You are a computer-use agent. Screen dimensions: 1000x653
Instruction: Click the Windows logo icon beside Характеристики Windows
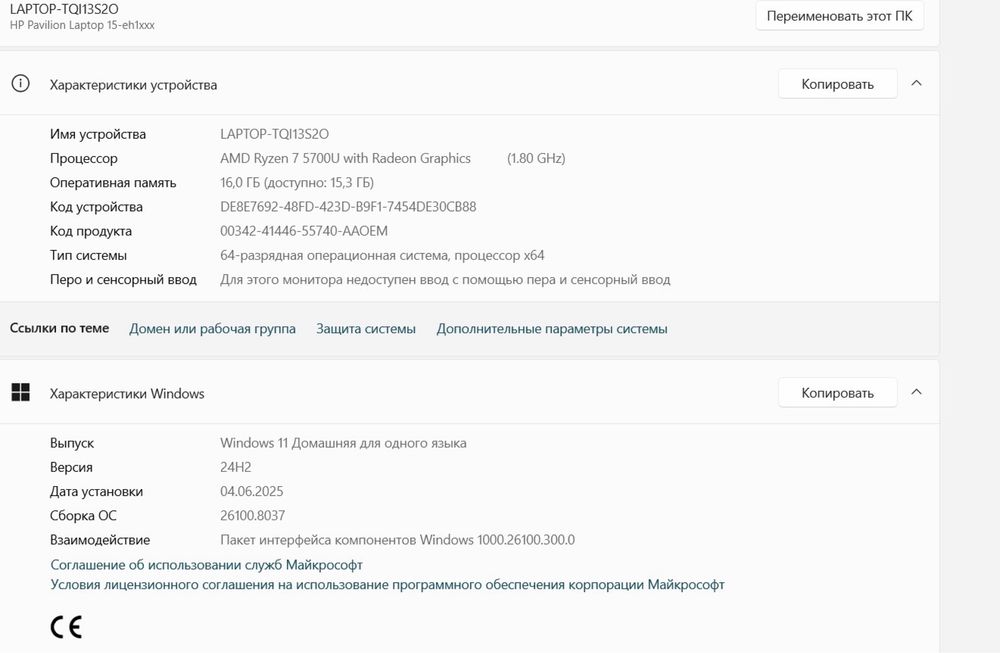20,392
